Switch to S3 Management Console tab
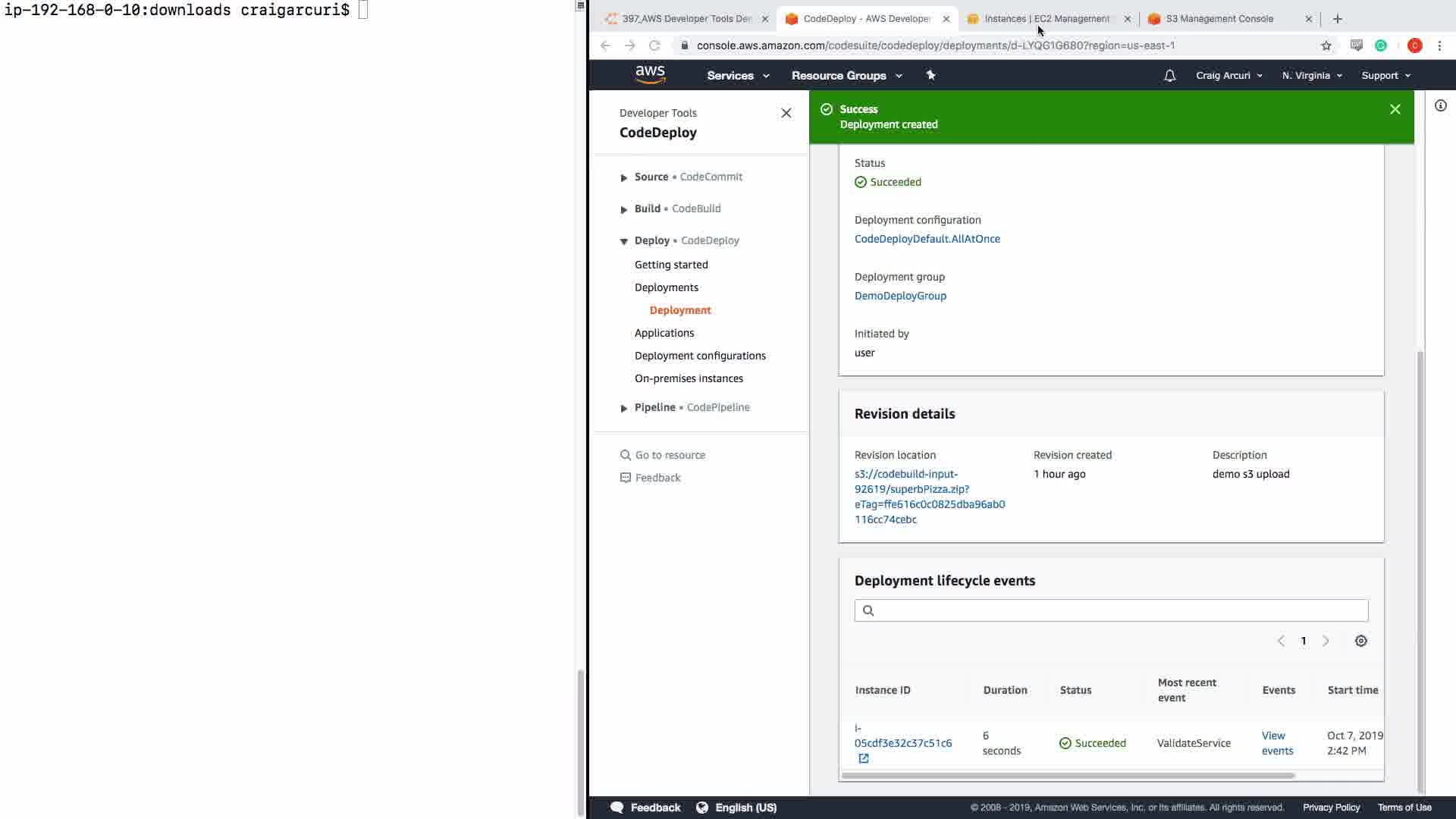This screenshot has height=819, width=1456. pos(1219,19)
